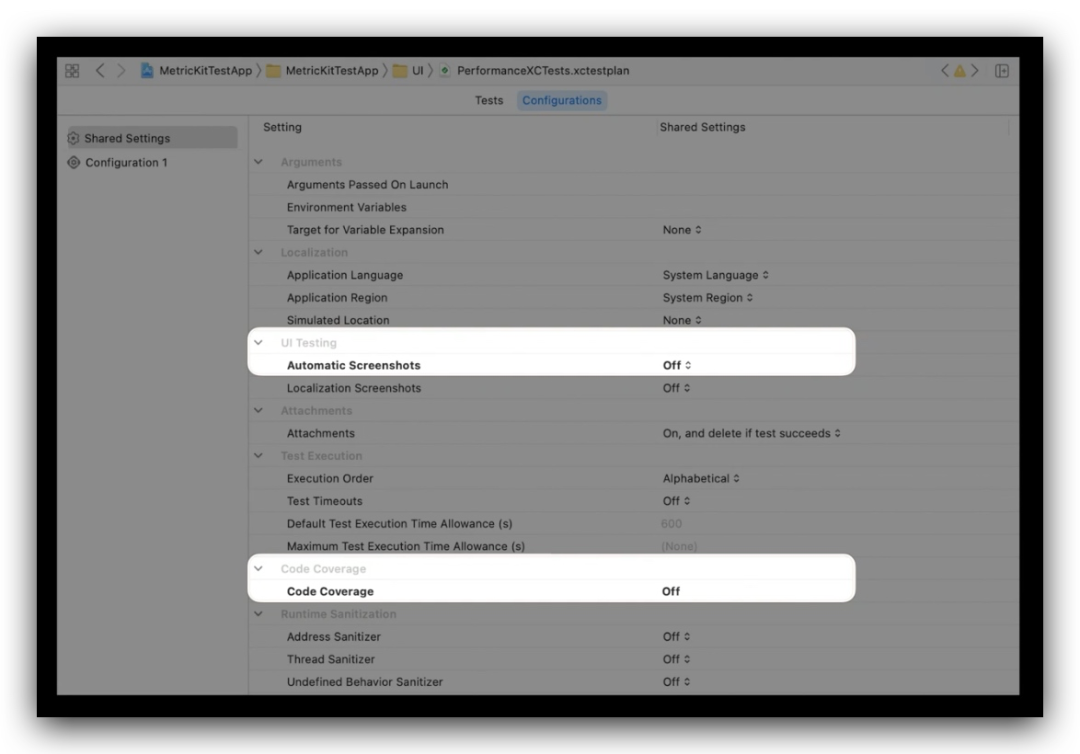Select Shared Settings in sidebar
Image resolution: width=1080 pixels, height=754 pixels.
point(152,138)
